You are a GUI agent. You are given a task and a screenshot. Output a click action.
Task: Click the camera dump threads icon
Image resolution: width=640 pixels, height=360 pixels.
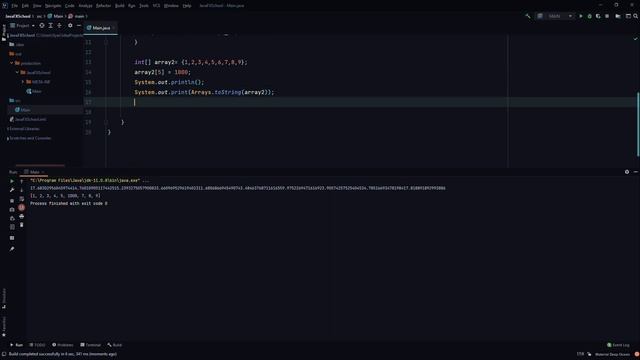pyautogui.click(x=12, y=209)
